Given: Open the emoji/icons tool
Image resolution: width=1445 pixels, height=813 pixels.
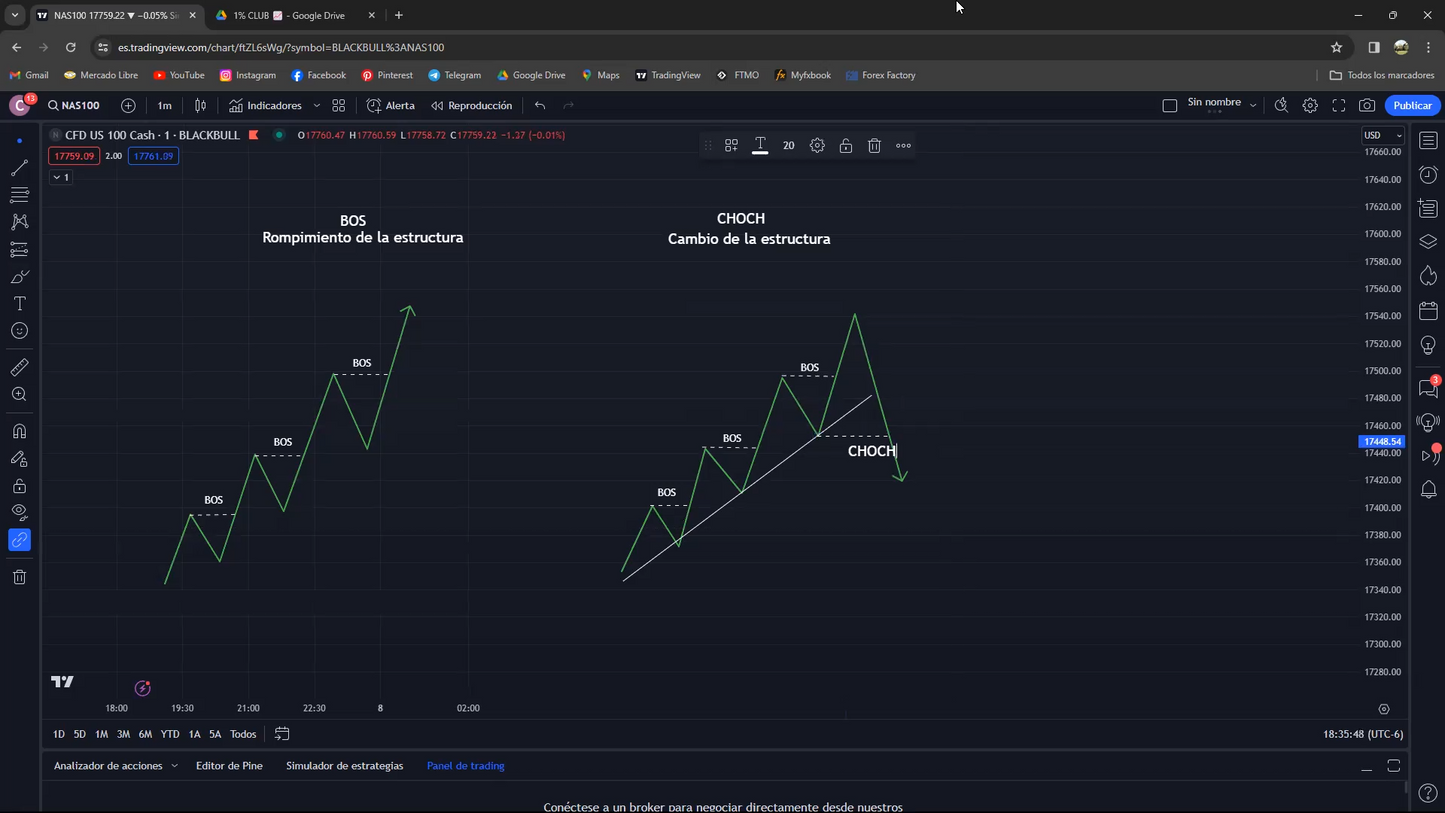Looking at the screenshot, I should tap(19, 331).
